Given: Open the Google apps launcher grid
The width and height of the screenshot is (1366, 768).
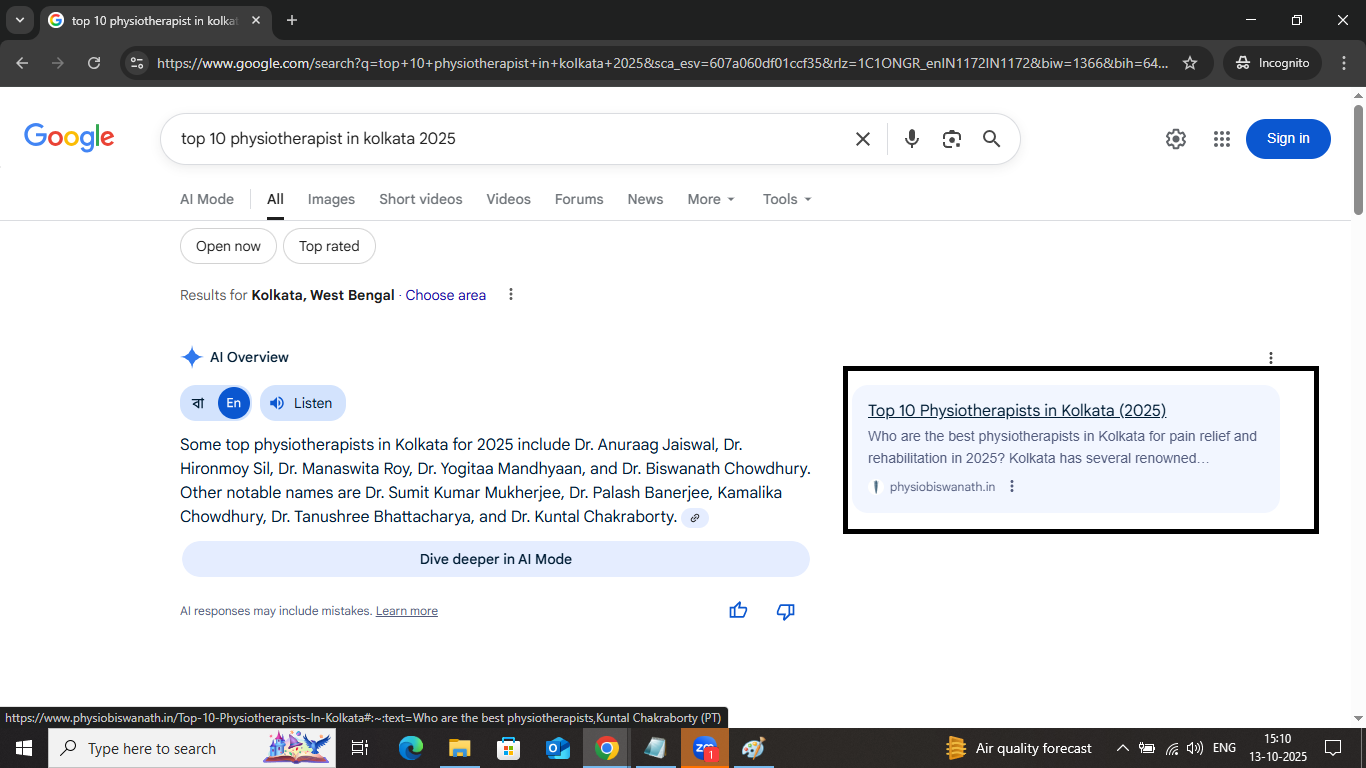Looking at the screenshot, I should pos(1221,139).
